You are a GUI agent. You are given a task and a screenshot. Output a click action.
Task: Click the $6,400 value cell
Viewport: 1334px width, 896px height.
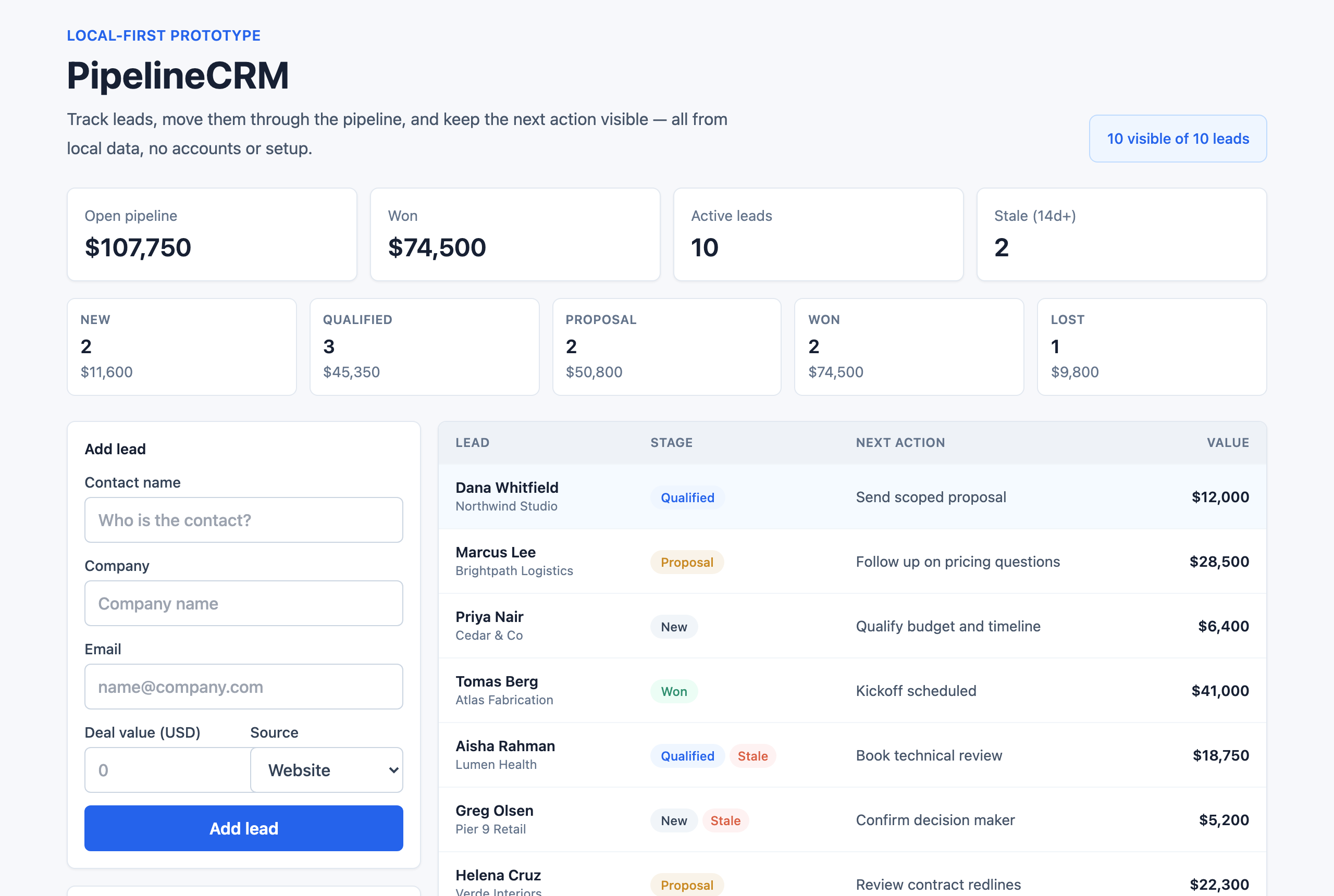1224,626
